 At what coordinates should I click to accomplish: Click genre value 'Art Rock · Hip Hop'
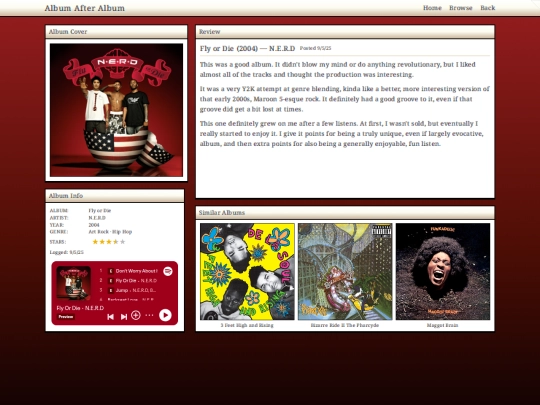tap(110, 232)
